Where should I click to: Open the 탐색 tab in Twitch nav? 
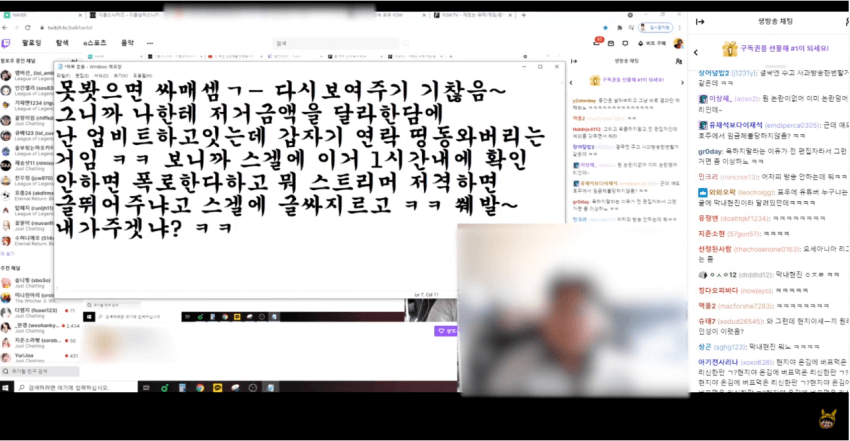coord(62,43)
